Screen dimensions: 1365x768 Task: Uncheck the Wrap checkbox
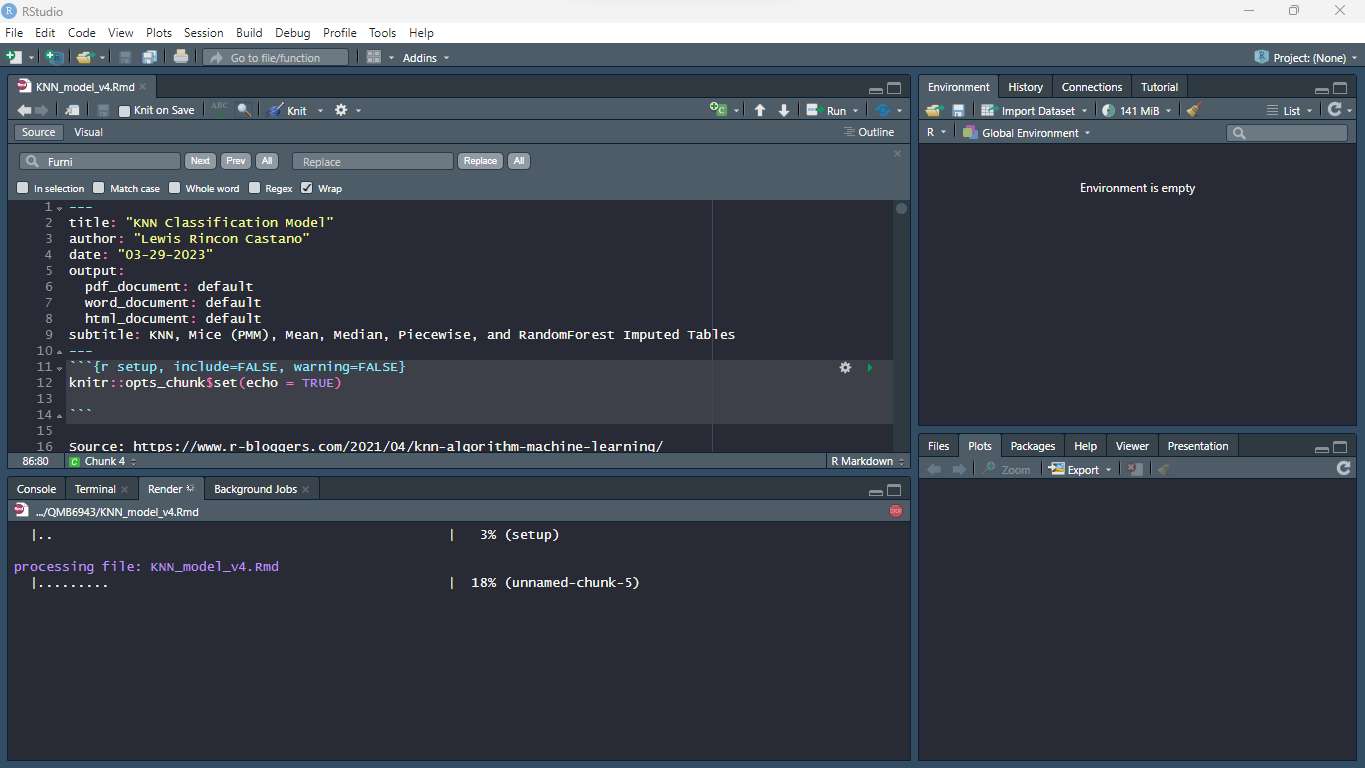307,188
